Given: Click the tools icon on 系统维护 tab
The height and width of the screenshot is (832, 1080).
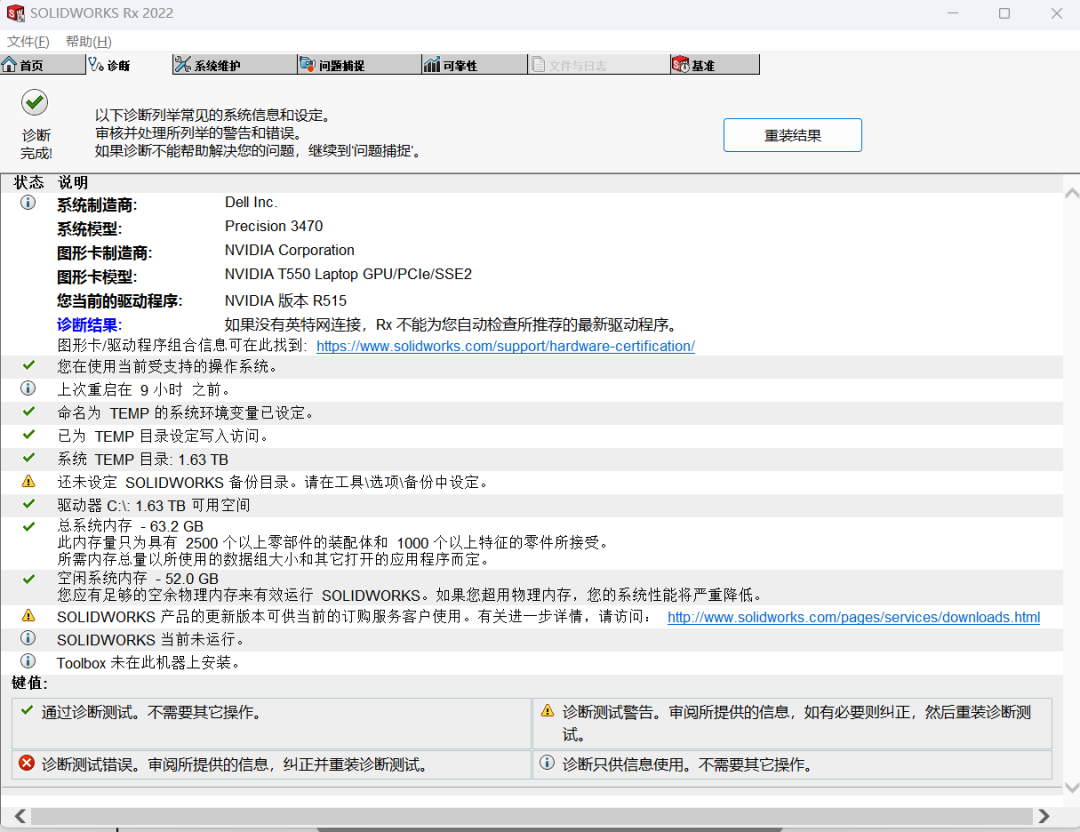Looking at the screenshot, I should click(x=183, y=65).
